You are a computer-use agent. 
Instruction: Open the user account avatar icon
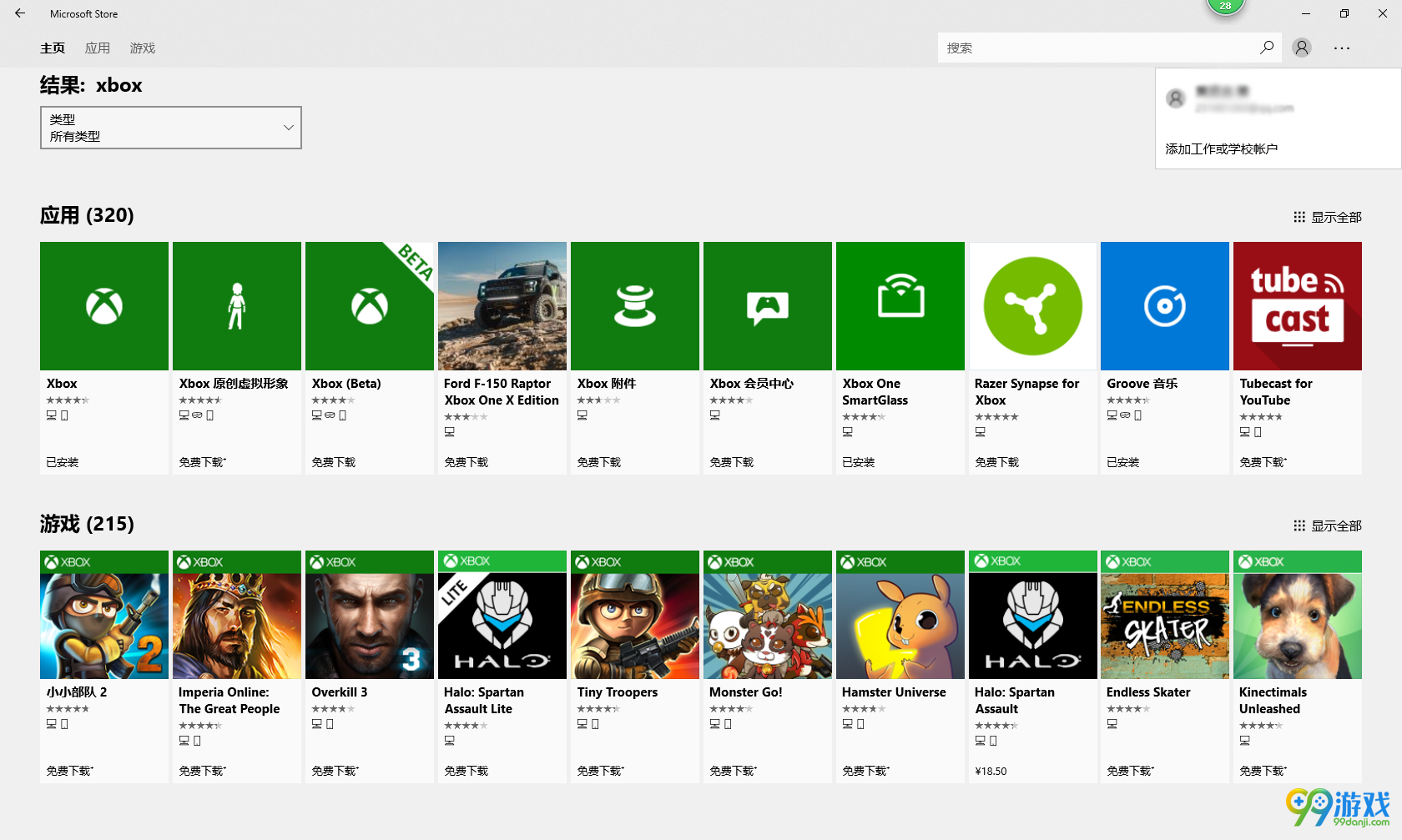(1302, 48)
